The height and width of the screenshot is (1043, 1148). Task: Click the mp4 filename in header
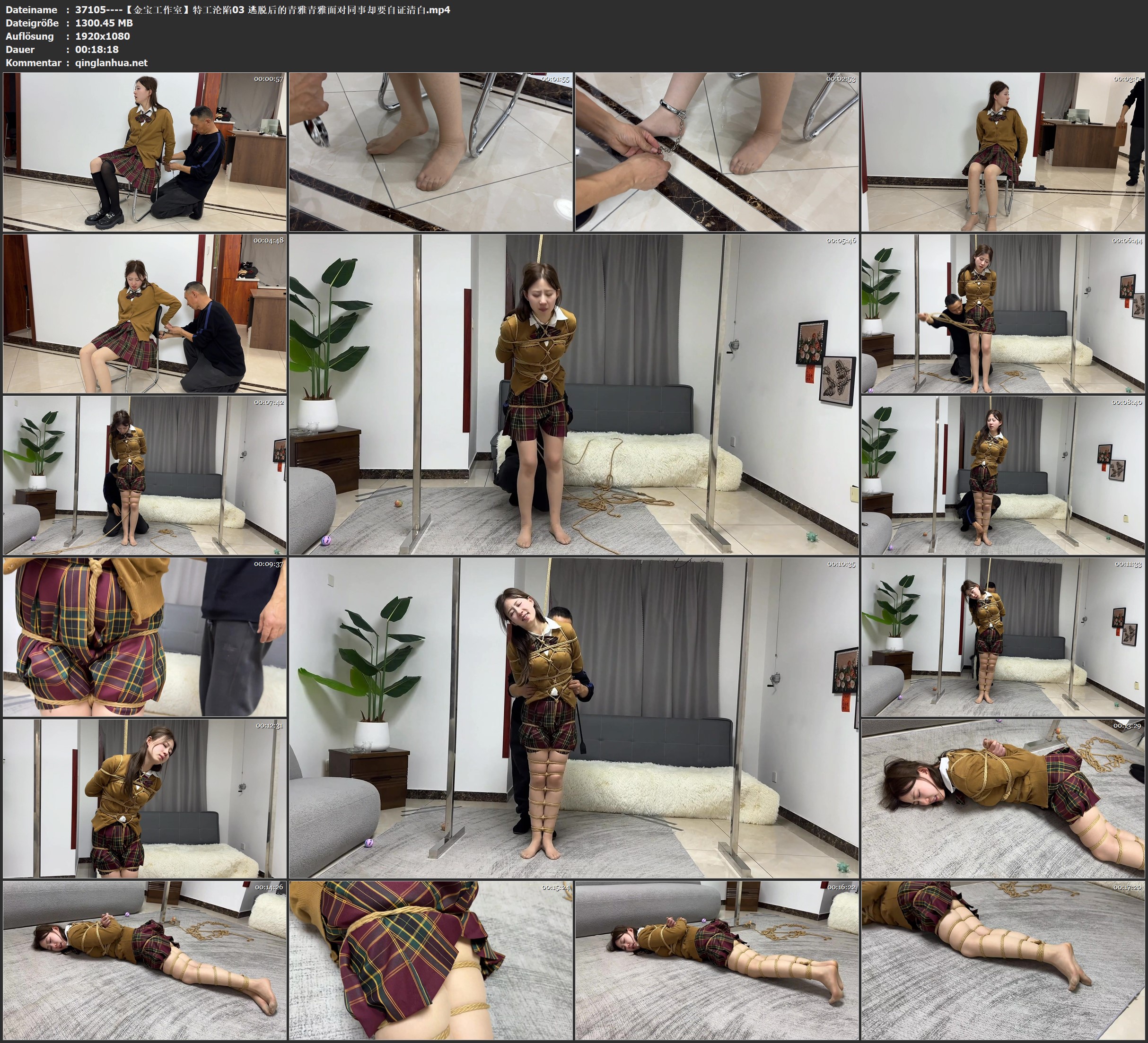tap(263, 9)
